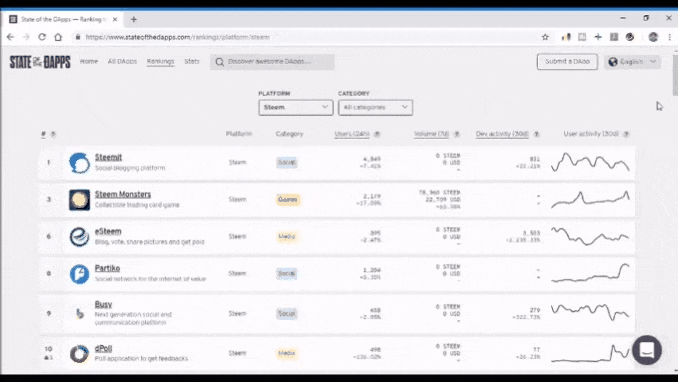Show help for Volume (7d) column
The image size is (678, 382).
(x=457, y=134)
